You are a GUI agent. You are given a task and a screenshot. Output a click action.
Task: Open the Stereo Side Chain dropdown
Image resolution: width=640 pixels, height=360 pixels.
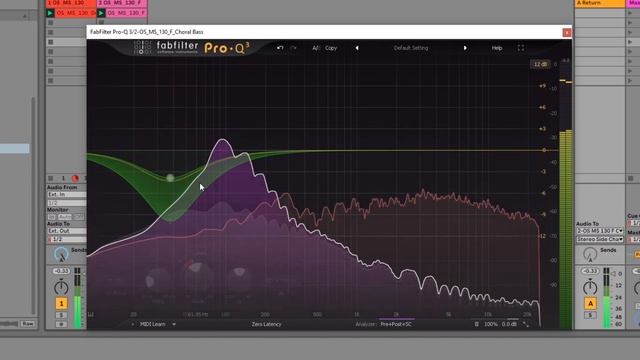600,239
